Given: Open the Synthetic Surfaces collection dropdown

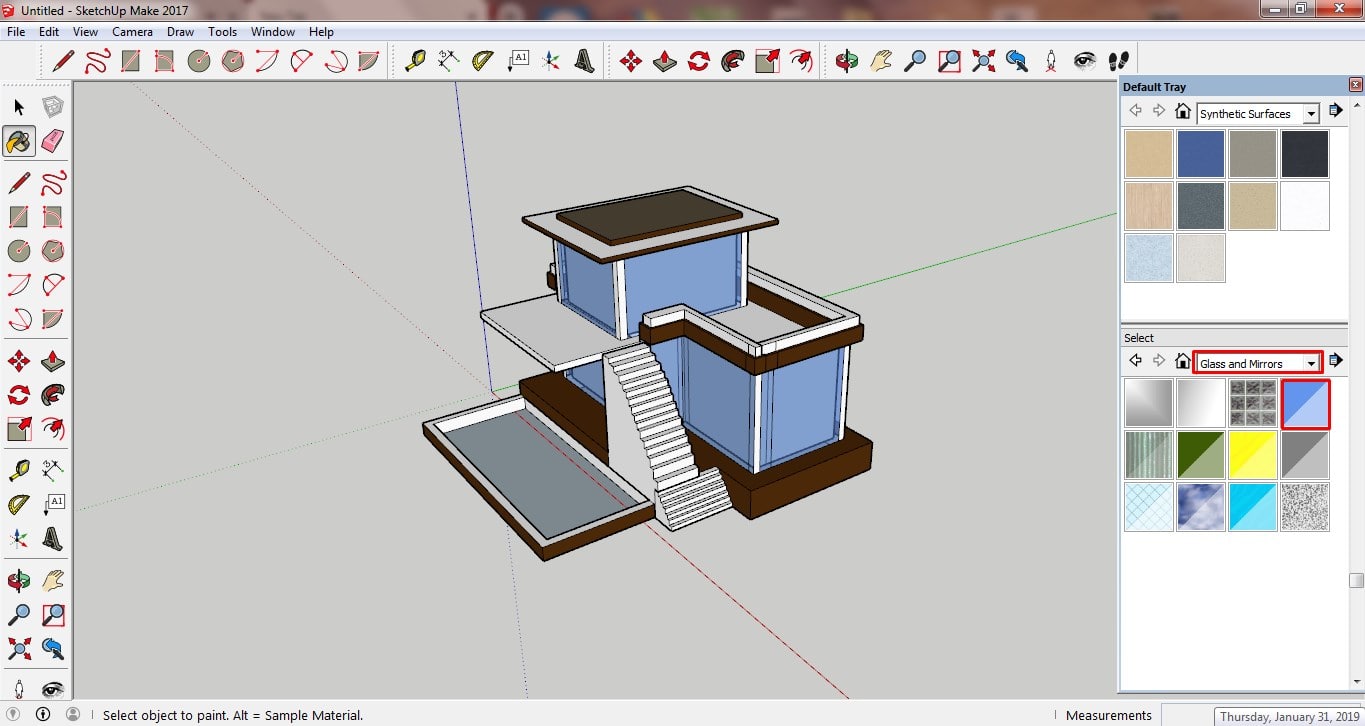Looking at the screenshot, I should (x=1310, y=114).
